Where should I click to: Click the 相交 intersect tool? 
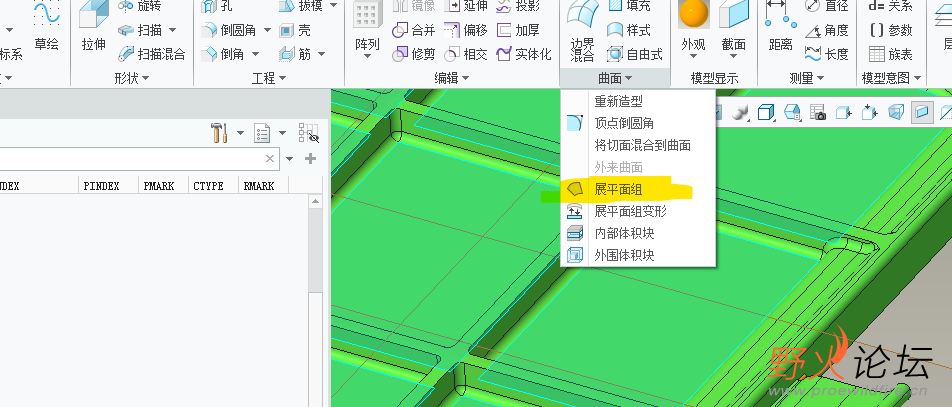tap(466, 54)
